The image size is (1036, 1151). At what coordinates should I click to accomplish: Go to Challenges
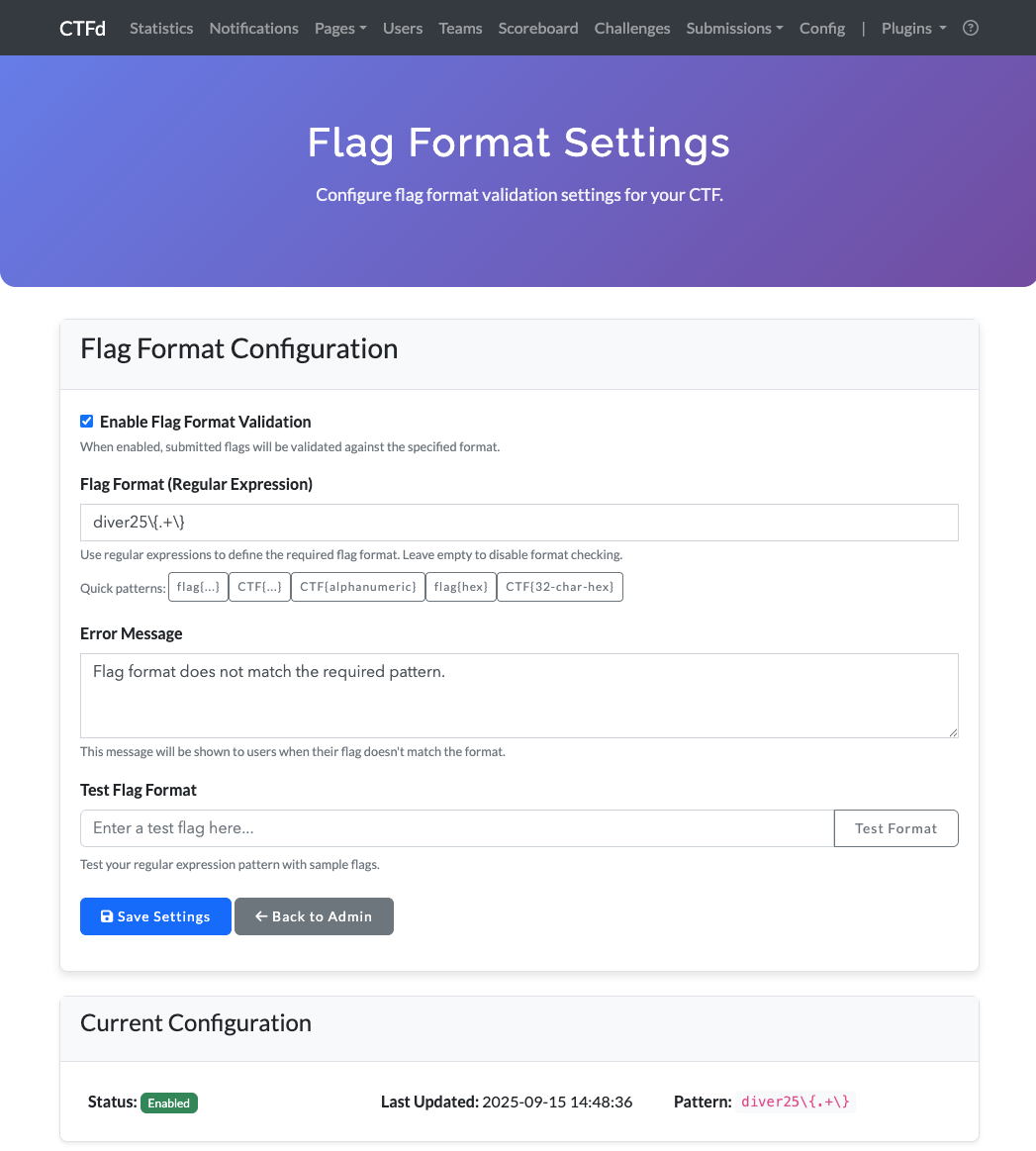point(631,28)
